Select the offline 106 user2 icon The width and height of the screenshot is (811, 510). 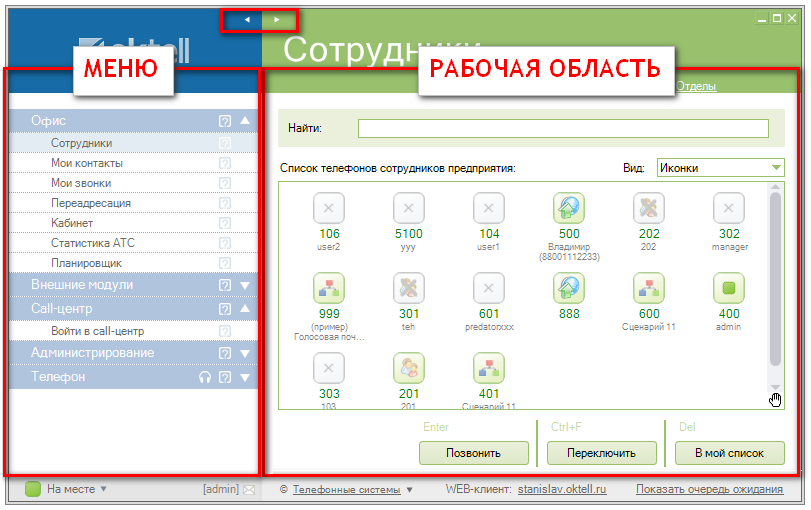click(329, 208)
